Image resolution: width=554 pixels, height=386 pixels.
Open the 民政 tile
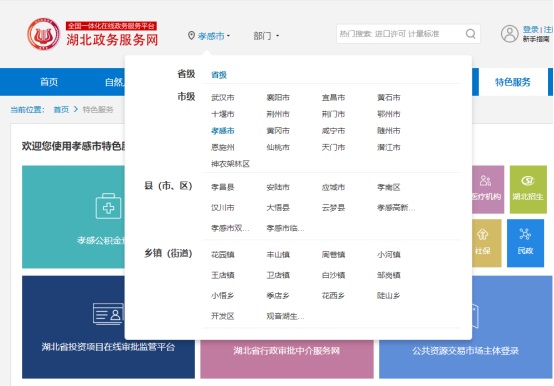pyautogui.click(x=525, y=243)
